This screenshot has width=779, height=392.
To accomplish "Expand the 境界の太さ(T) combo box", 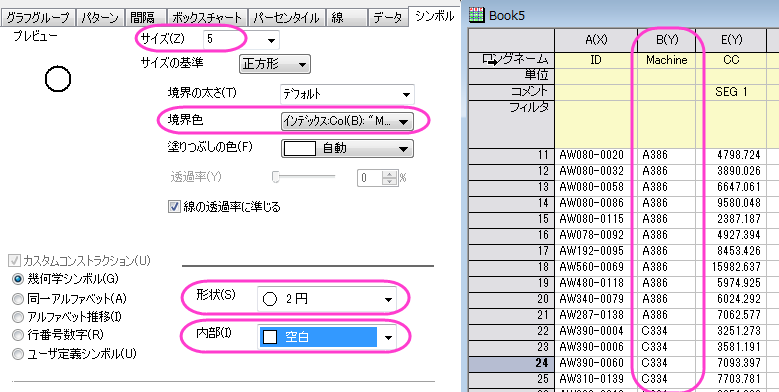I will click(x=347, y=94).
